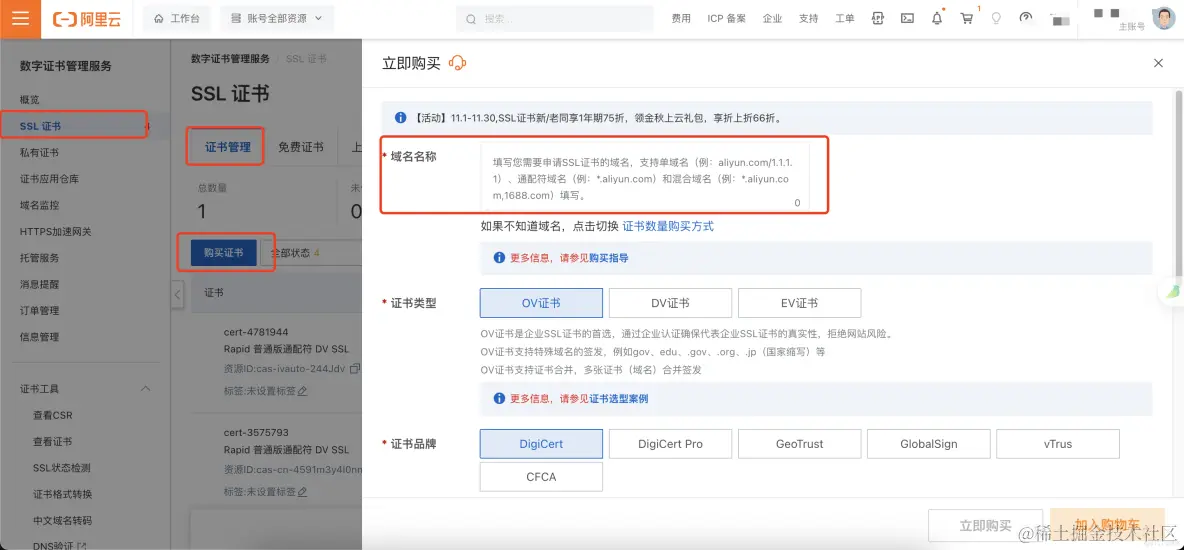Switch to 免费证书 tab

point(301,147)
